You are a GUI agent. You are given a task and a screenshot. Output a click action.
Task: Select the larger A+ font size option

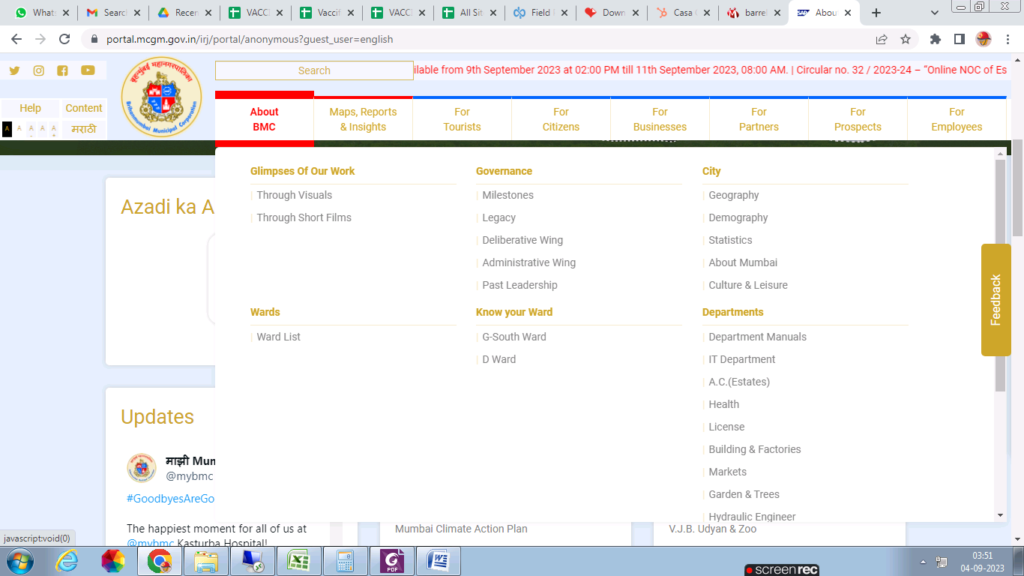(54, 128)
